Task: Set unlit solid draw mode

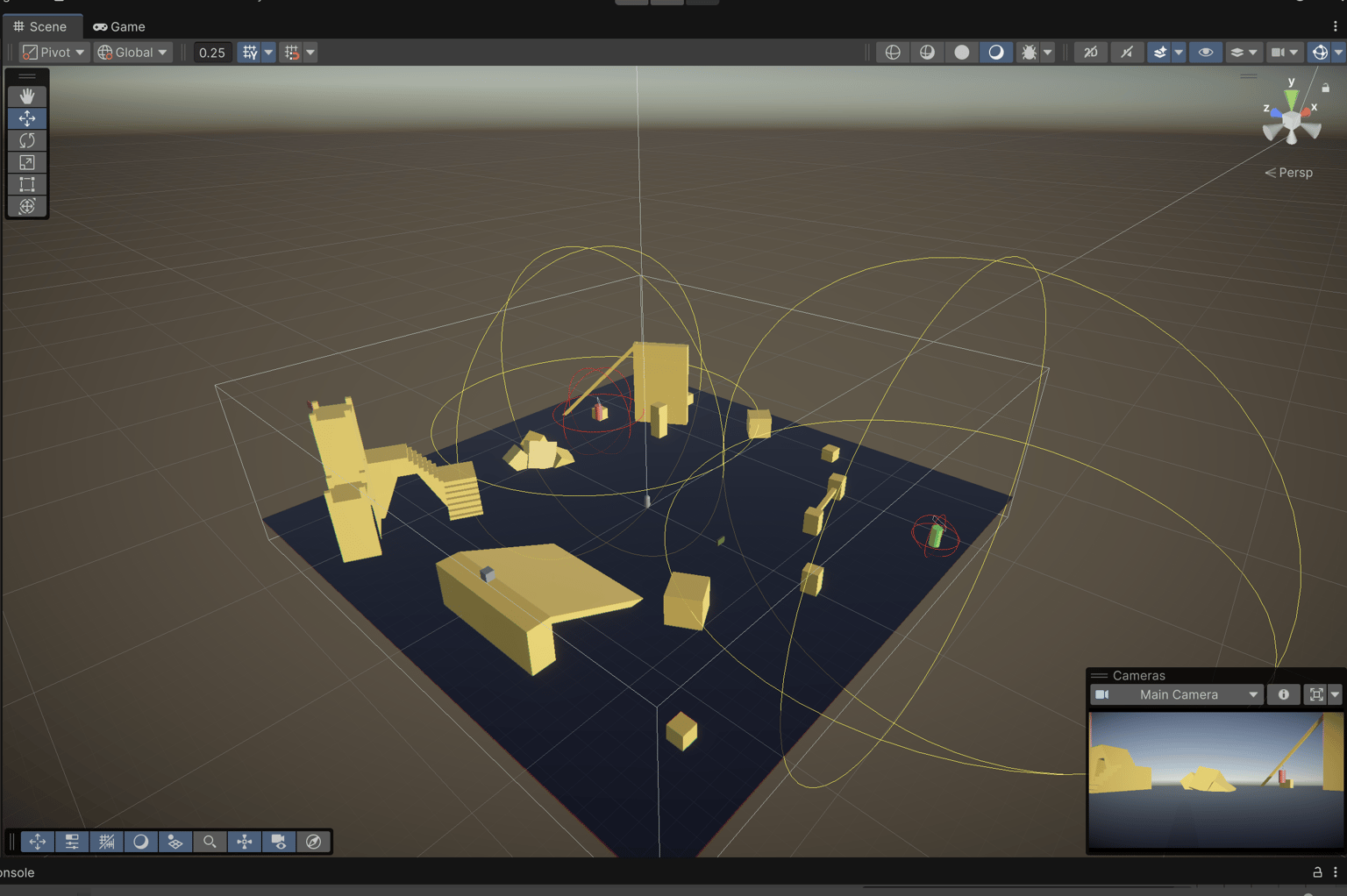Action: click(962, 53)
